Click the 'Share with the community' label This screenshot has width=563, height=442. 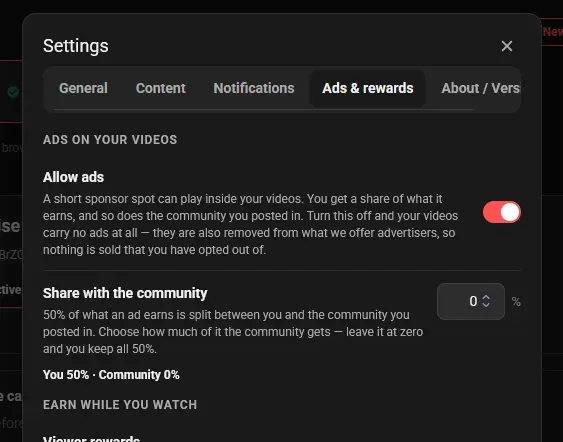125,293
